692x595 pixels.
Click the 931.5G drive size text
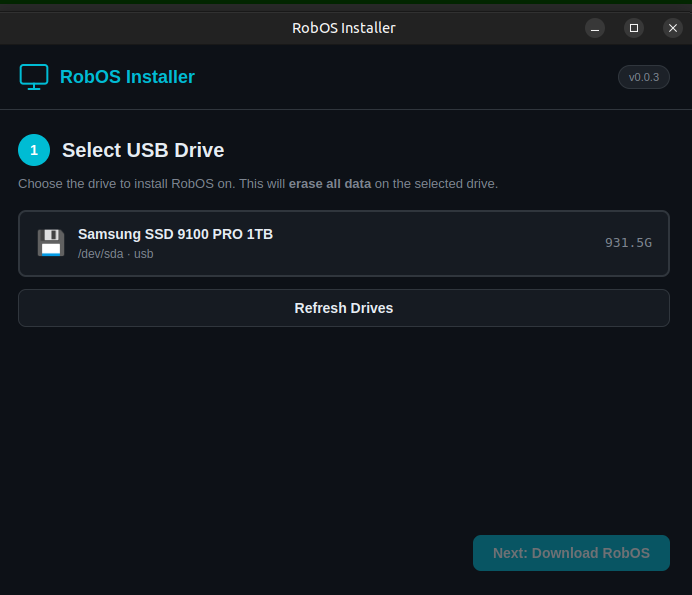(x=628, y=243)
